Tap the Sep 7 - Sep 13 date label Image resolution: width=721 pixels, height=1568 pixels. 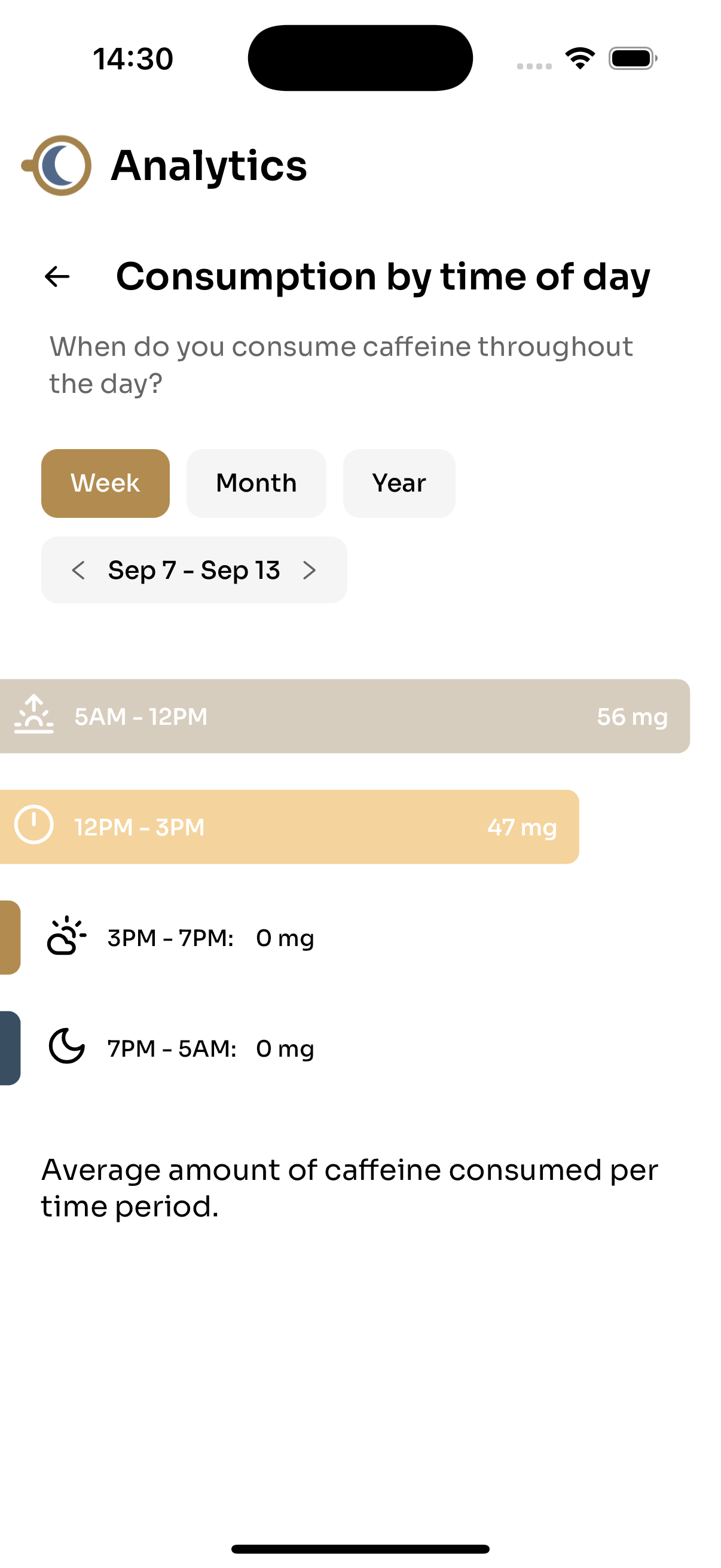tap(194, 571)
